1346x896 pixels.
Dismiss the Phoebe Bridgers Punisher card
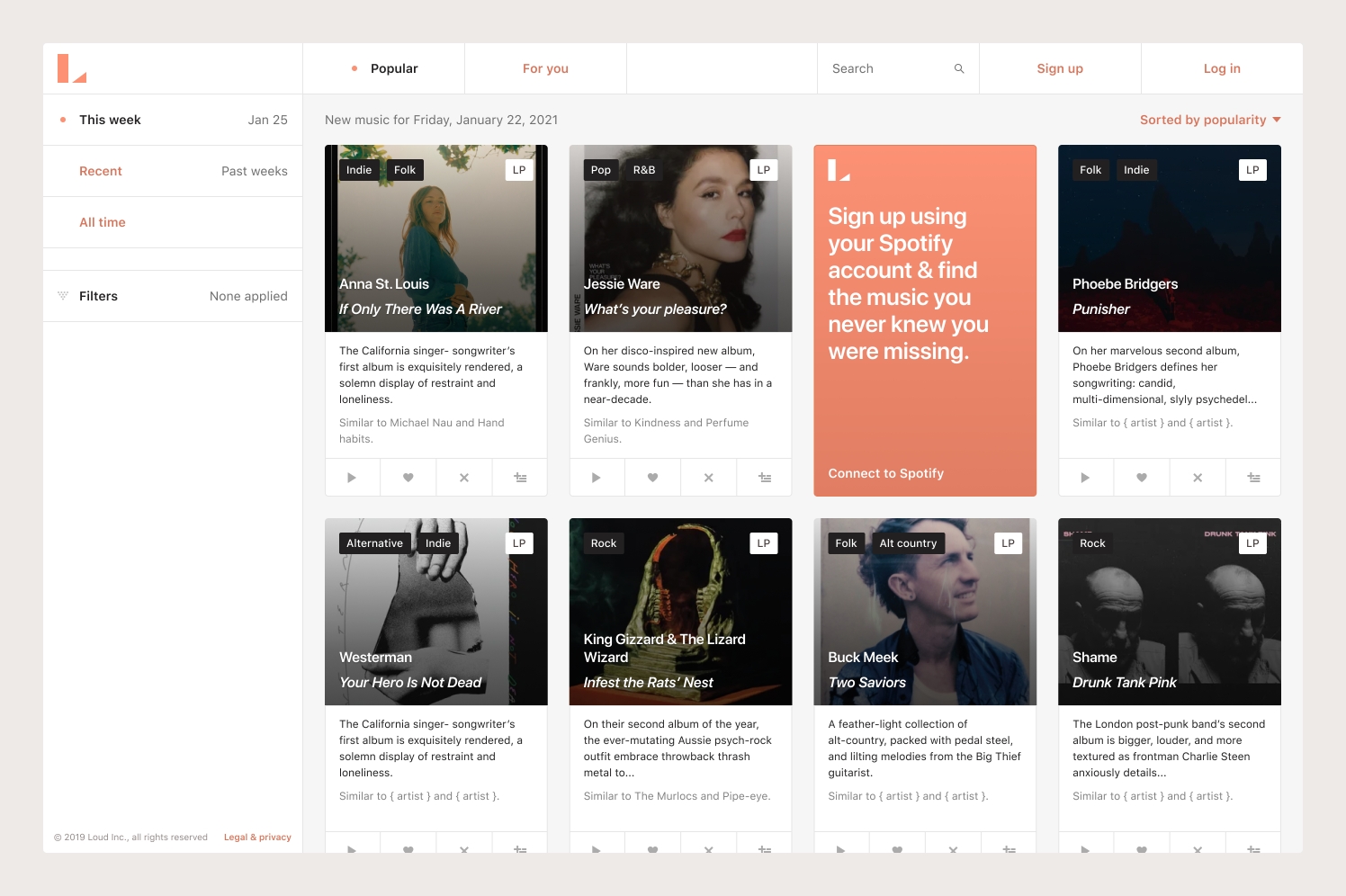1197,477
